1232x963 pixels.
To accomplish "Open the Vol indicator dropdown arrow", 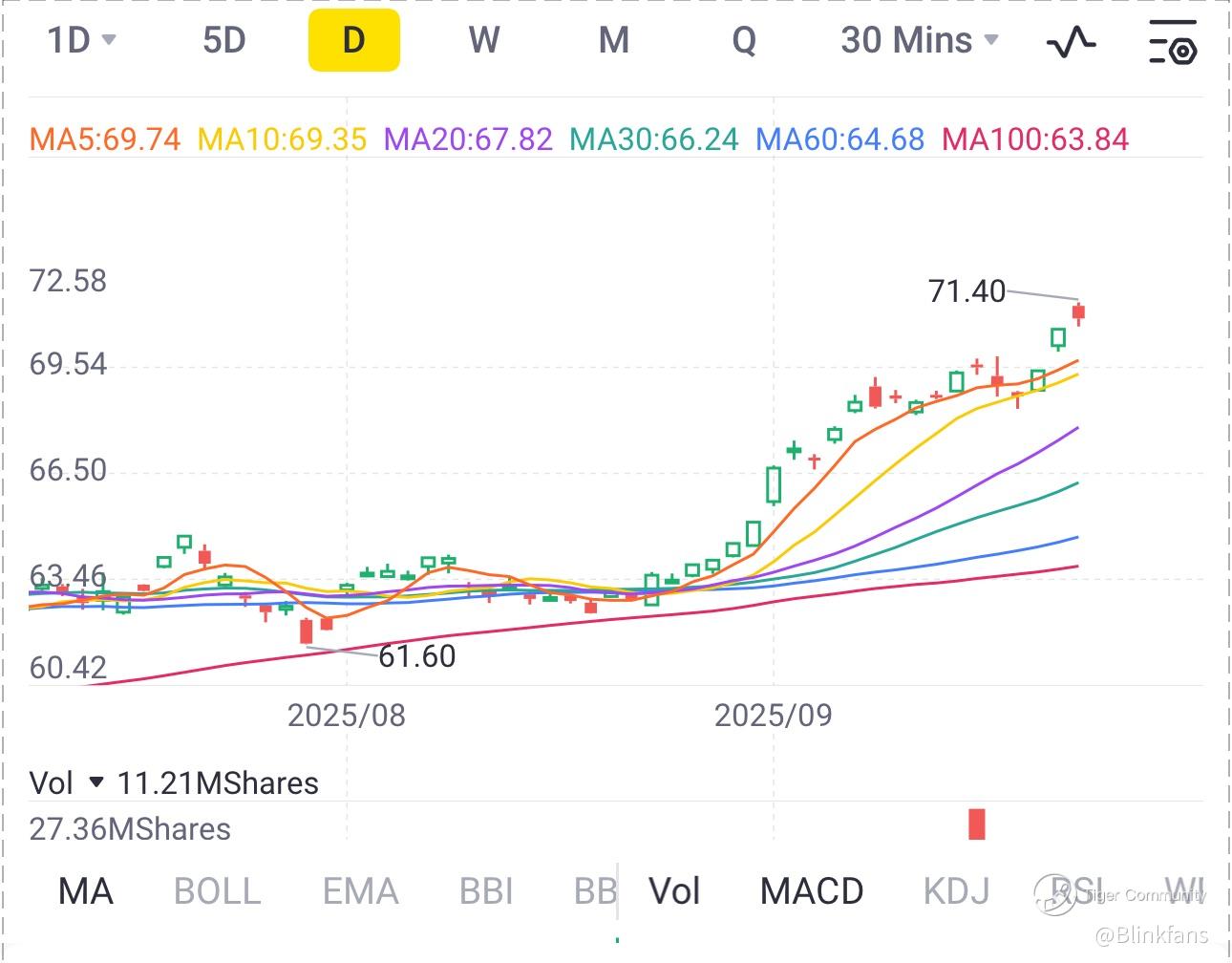I will pyautogui.click(x=96, y=782).
